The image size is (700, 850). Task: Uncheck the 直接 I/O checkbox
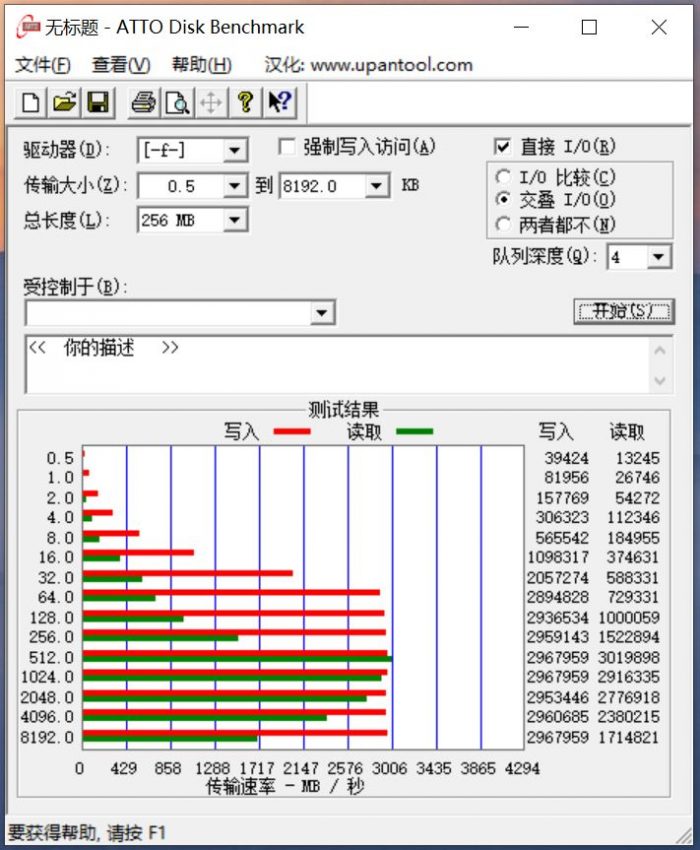503,147
